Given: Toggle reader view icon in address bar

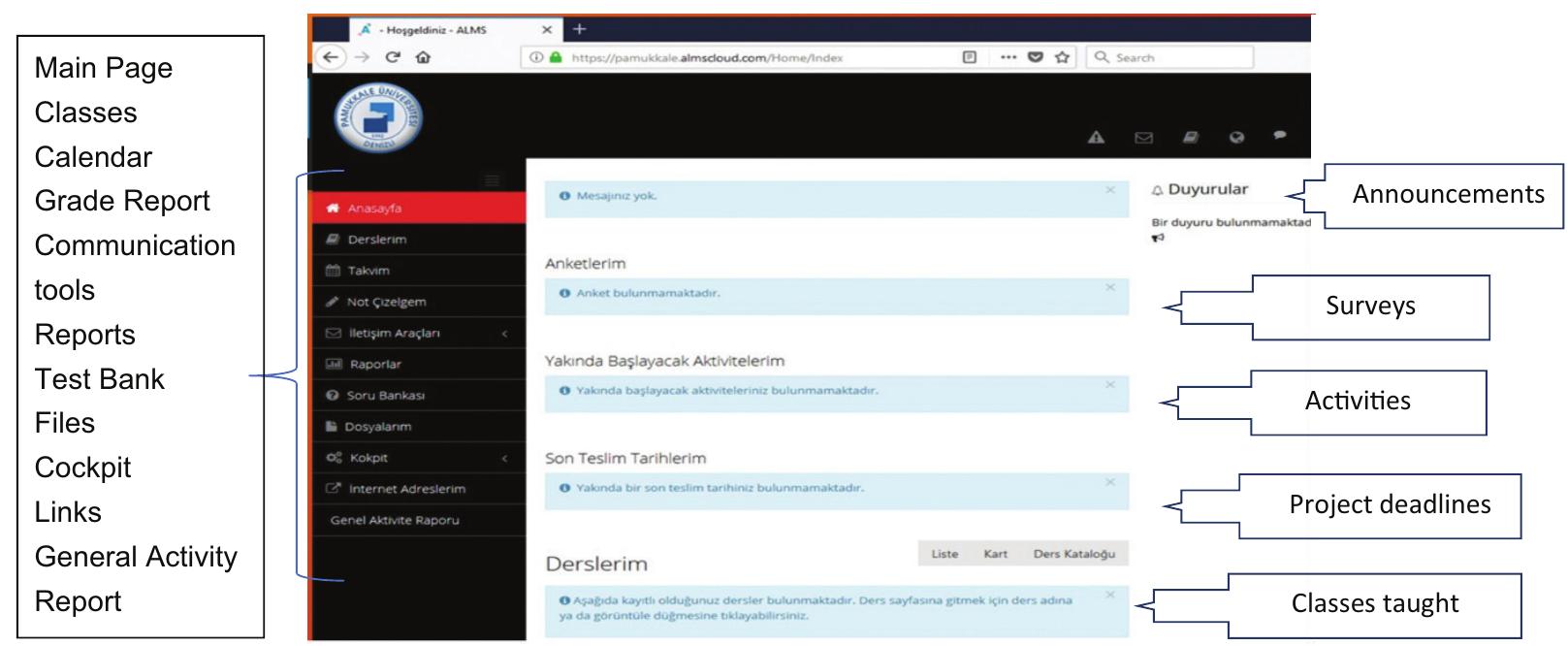Looking at the screenshot, I should (969, 57).
